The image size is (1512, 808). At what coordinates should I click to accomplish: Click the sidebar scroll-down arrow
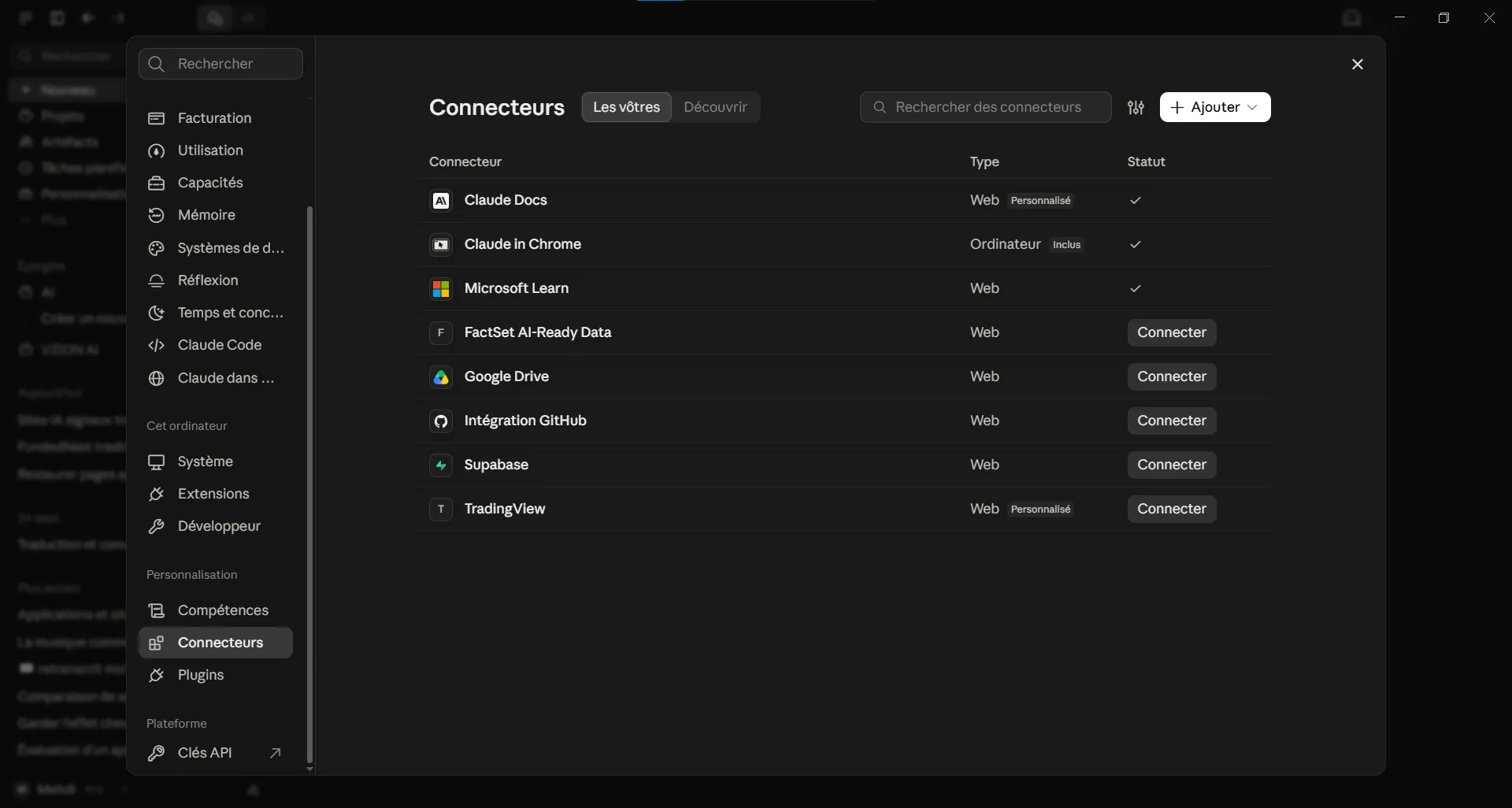tap(309, 769)
